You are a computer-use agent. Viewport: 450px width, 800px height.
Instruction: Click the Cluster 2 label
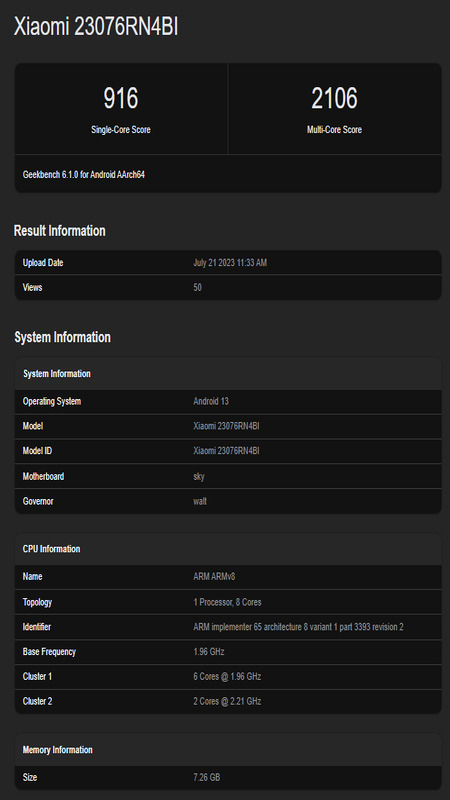tap(37, 701)
